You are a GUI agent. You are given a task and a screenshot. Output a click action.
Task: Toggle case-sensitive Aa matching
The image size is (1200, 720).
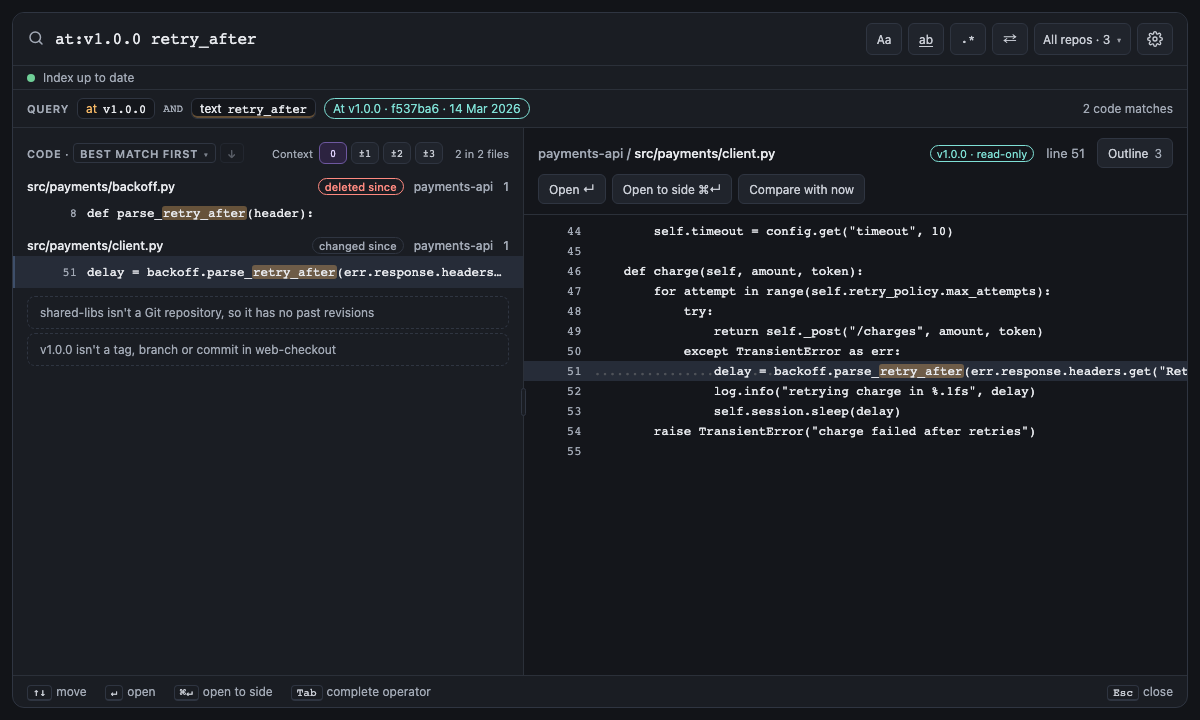point(884,39)
